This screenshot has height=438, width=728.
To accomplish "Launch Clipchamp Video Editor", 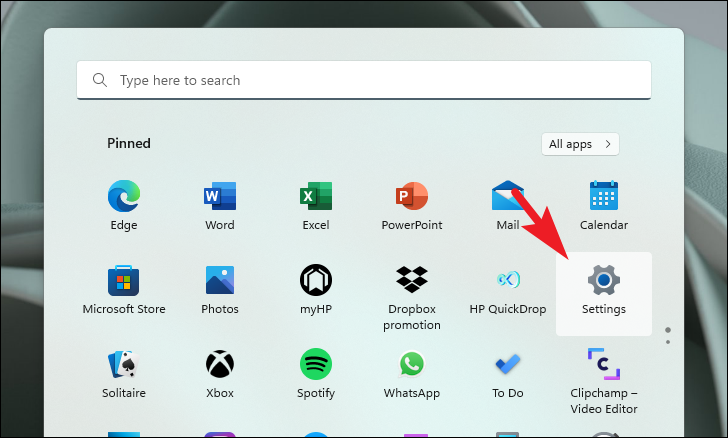I will coord(604,364).
